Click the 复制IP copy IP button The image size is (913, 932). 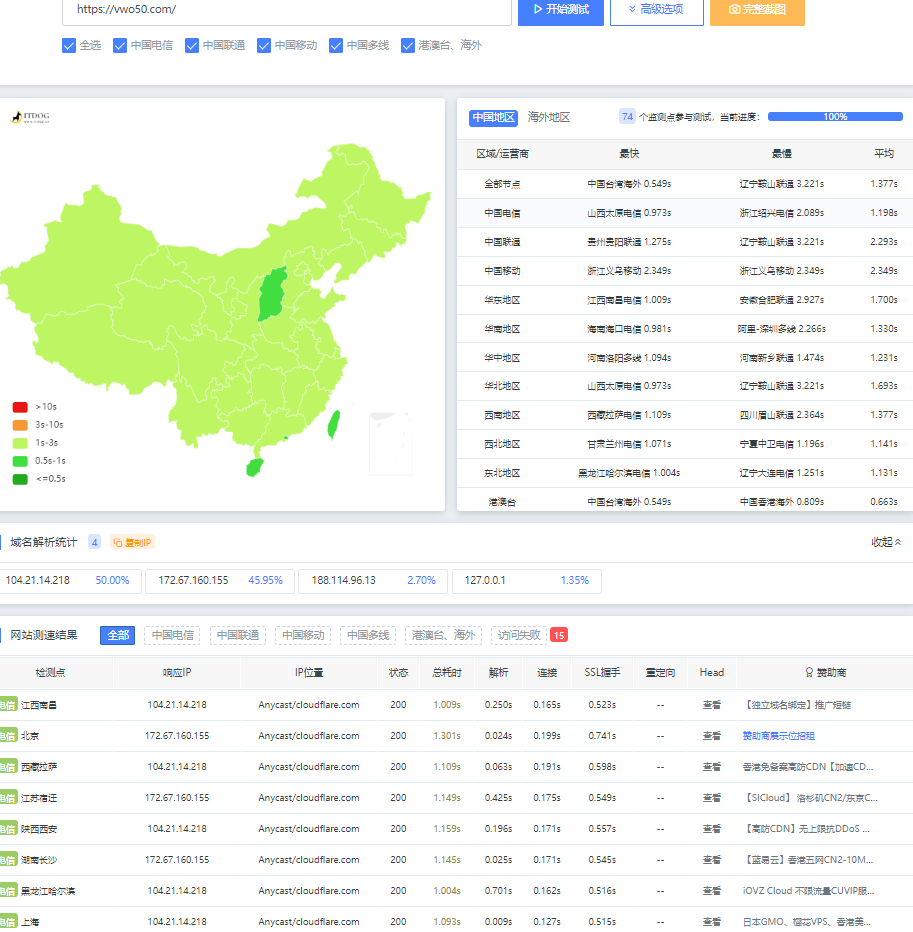(x=132, y=543)
